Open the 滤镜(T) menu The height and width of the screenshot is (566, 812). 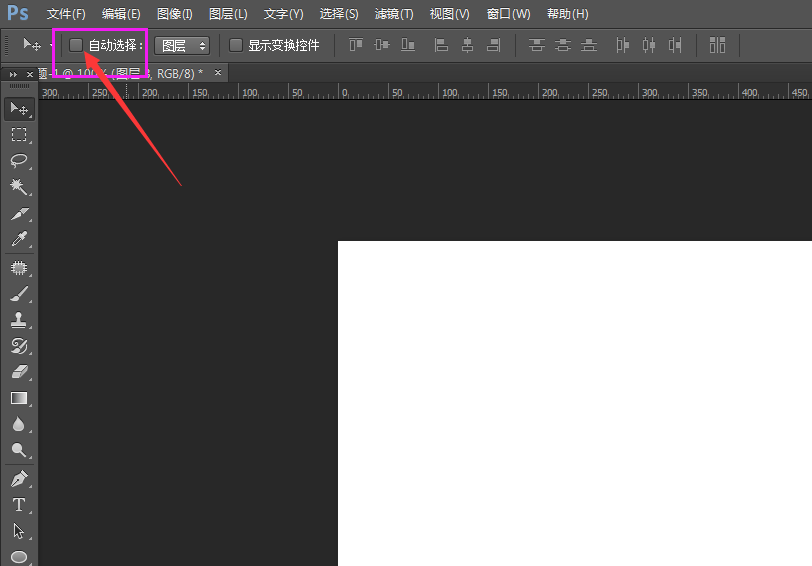pyautogui.click(x=394, y=14)
